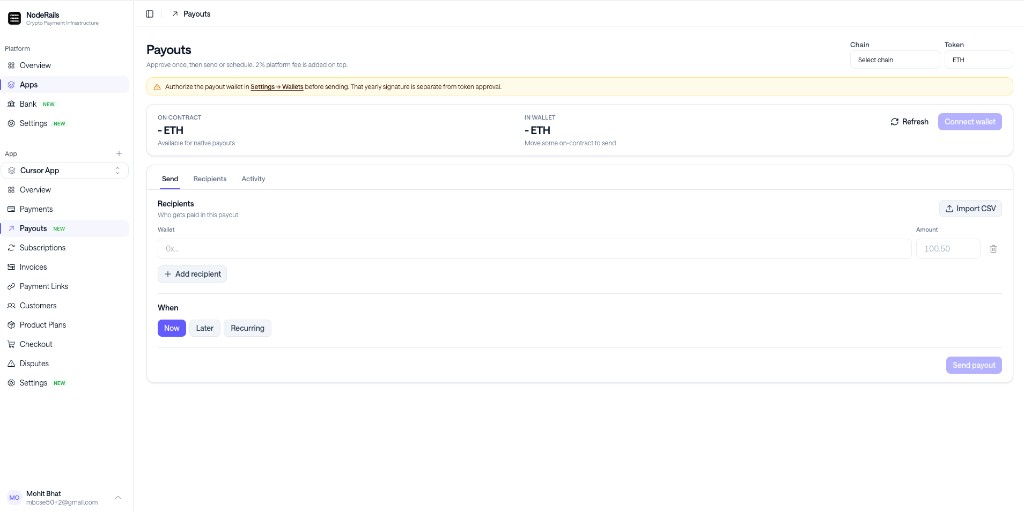This screenshot has width=1024, height=511.
Task: Click the Subscriptions refresh-arrows icon
Action: pos(11,248)
